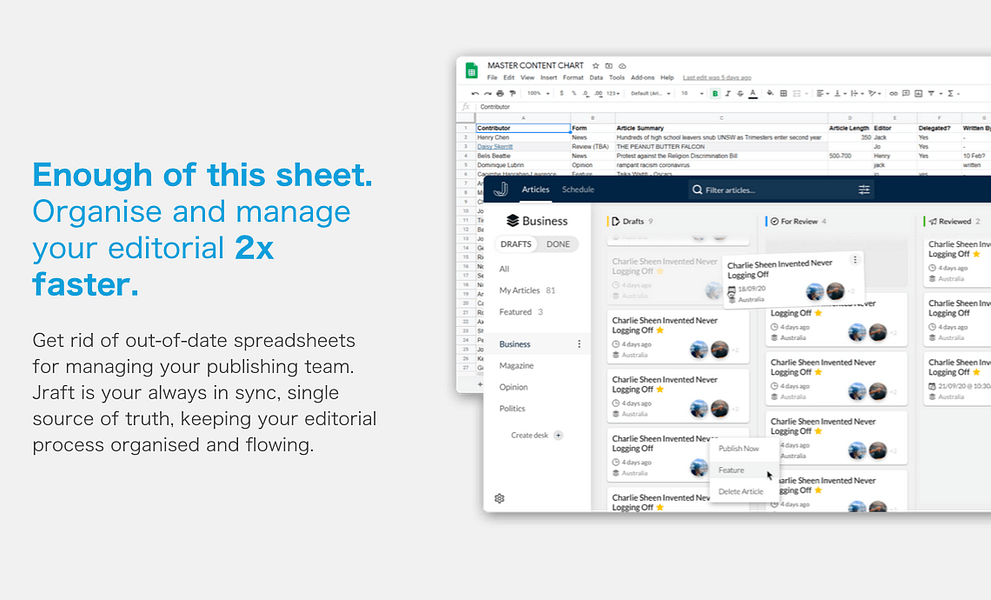The width and height of the screenshot is (991, 600).
Task: Select the Magazine desk
Action: (x=516, y=365)
